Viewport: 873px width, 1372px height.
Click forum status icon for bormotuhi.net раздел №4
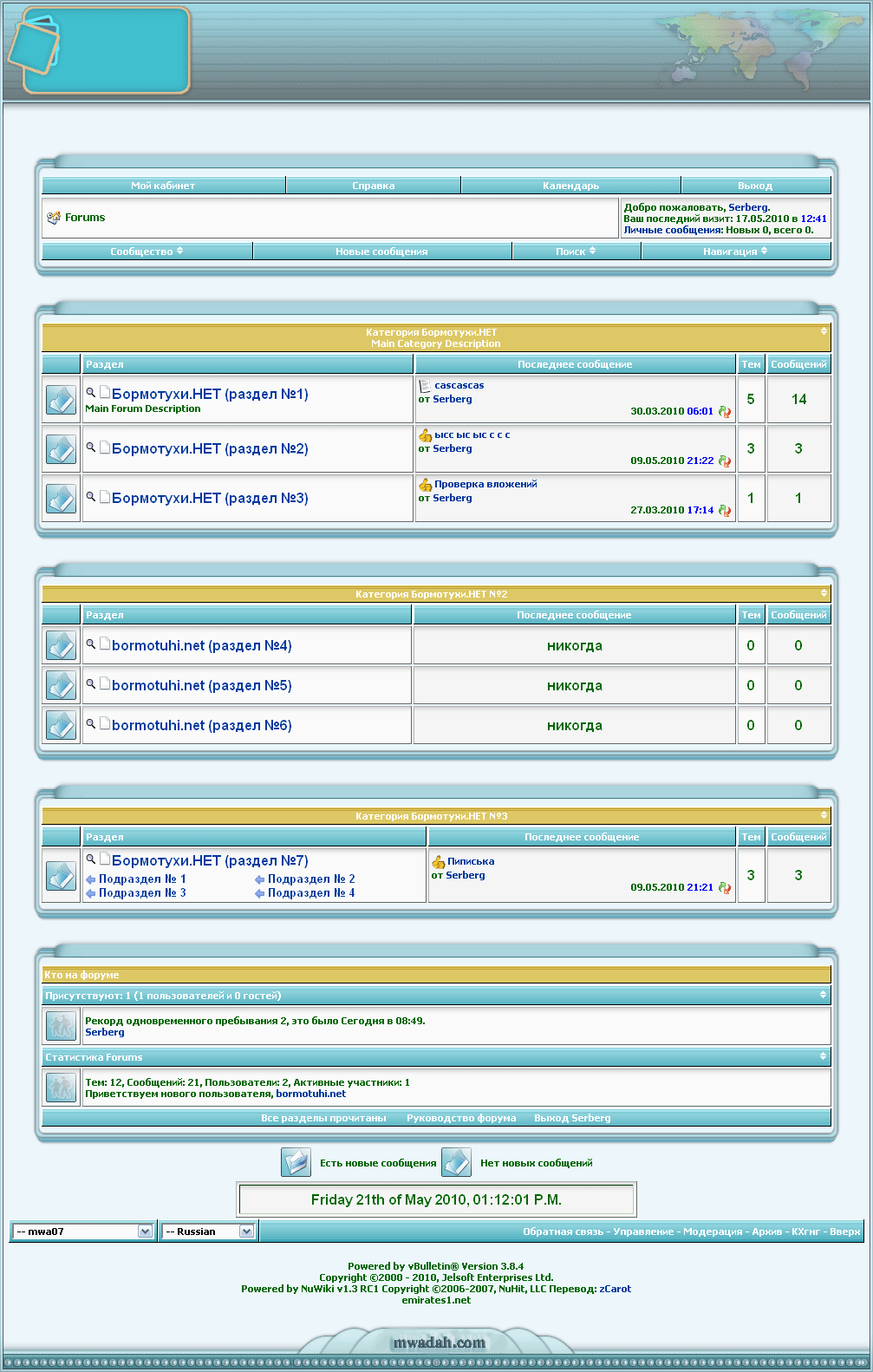pos(61,645)
